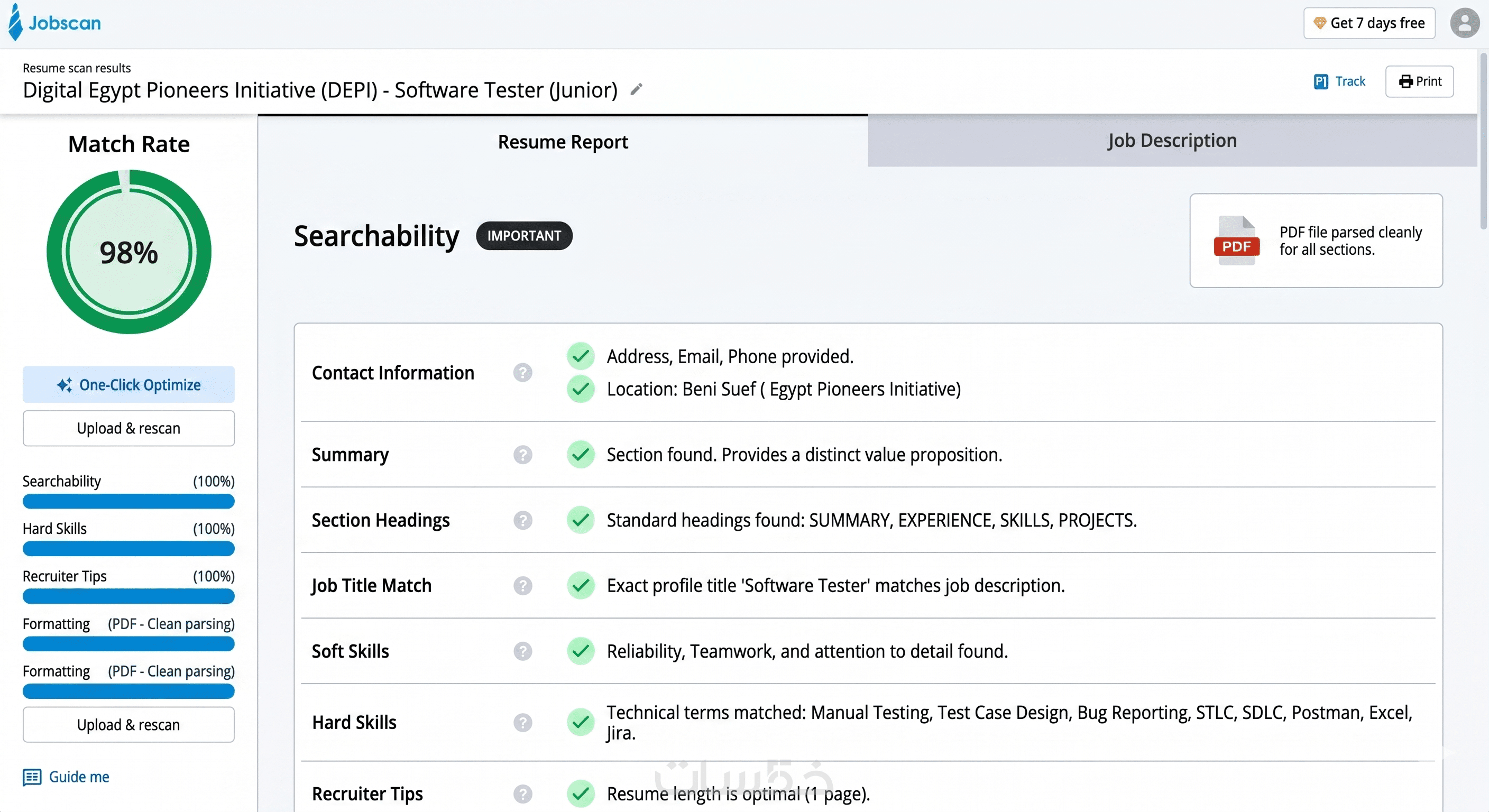Print the resume scan report
1489x812 pixels.
tap(1419, 81)
